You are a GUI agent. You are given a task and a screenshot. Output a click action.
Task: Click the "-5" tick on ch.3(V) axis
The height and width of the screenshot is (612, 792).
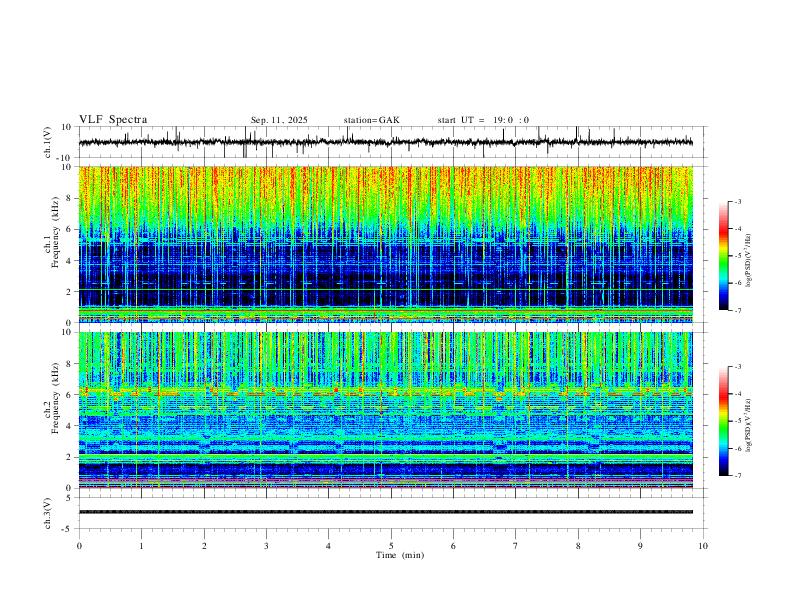[67, 529]
